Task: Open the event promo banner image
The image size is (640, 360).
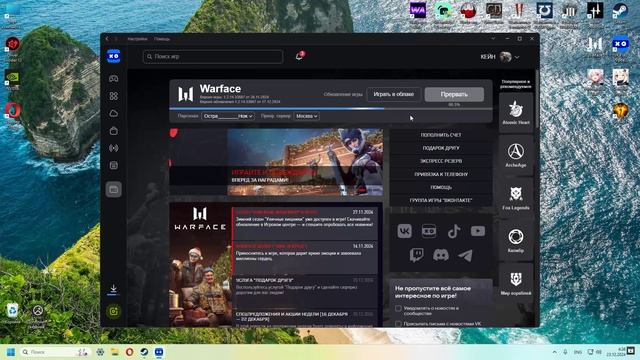Action: point(276,162)
